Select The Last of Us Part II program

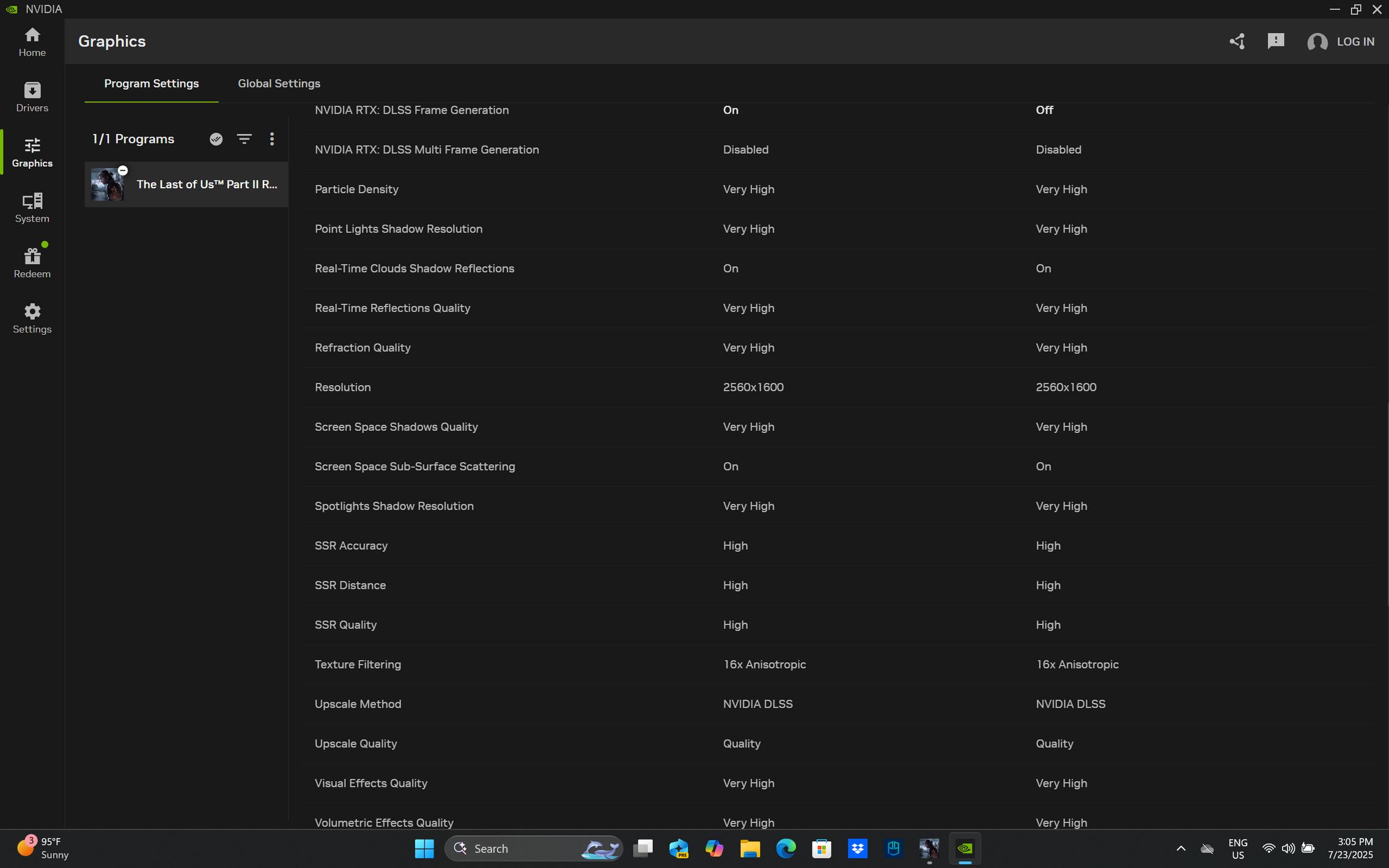point(186,185)
